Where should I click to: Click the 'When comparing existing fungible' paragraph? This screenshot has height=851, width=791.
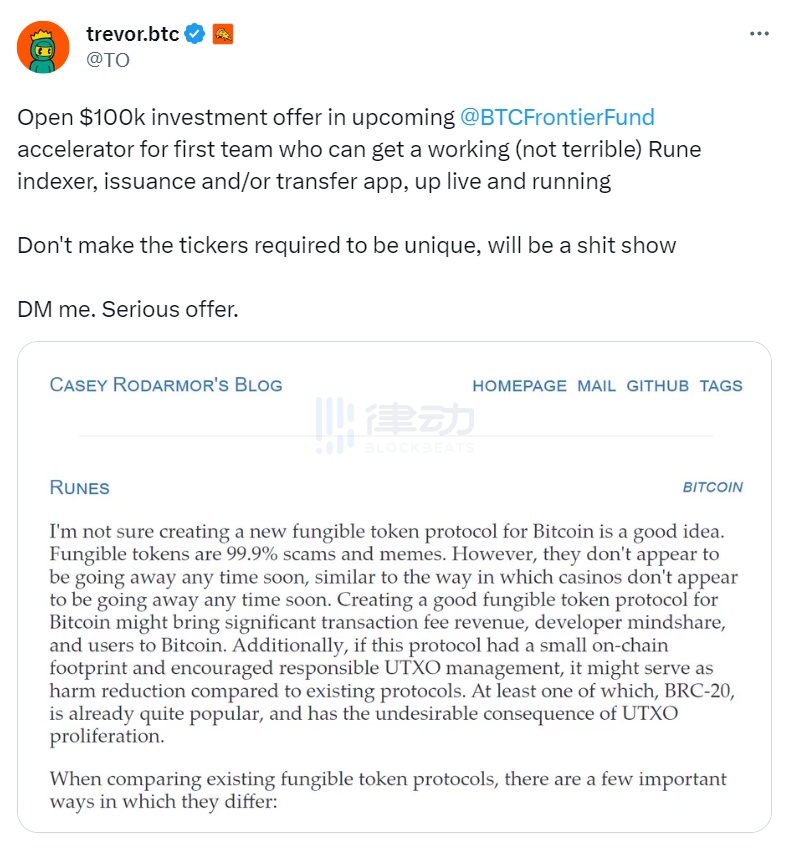pos(388,790)
